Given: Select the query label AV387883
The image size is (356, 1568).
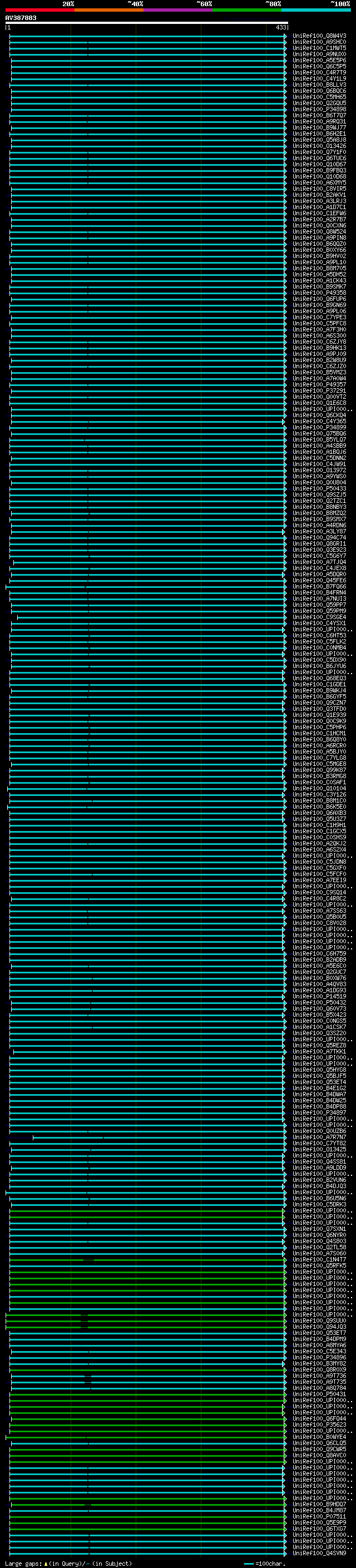Looking at the screenshot, I should tap(21, 18).
